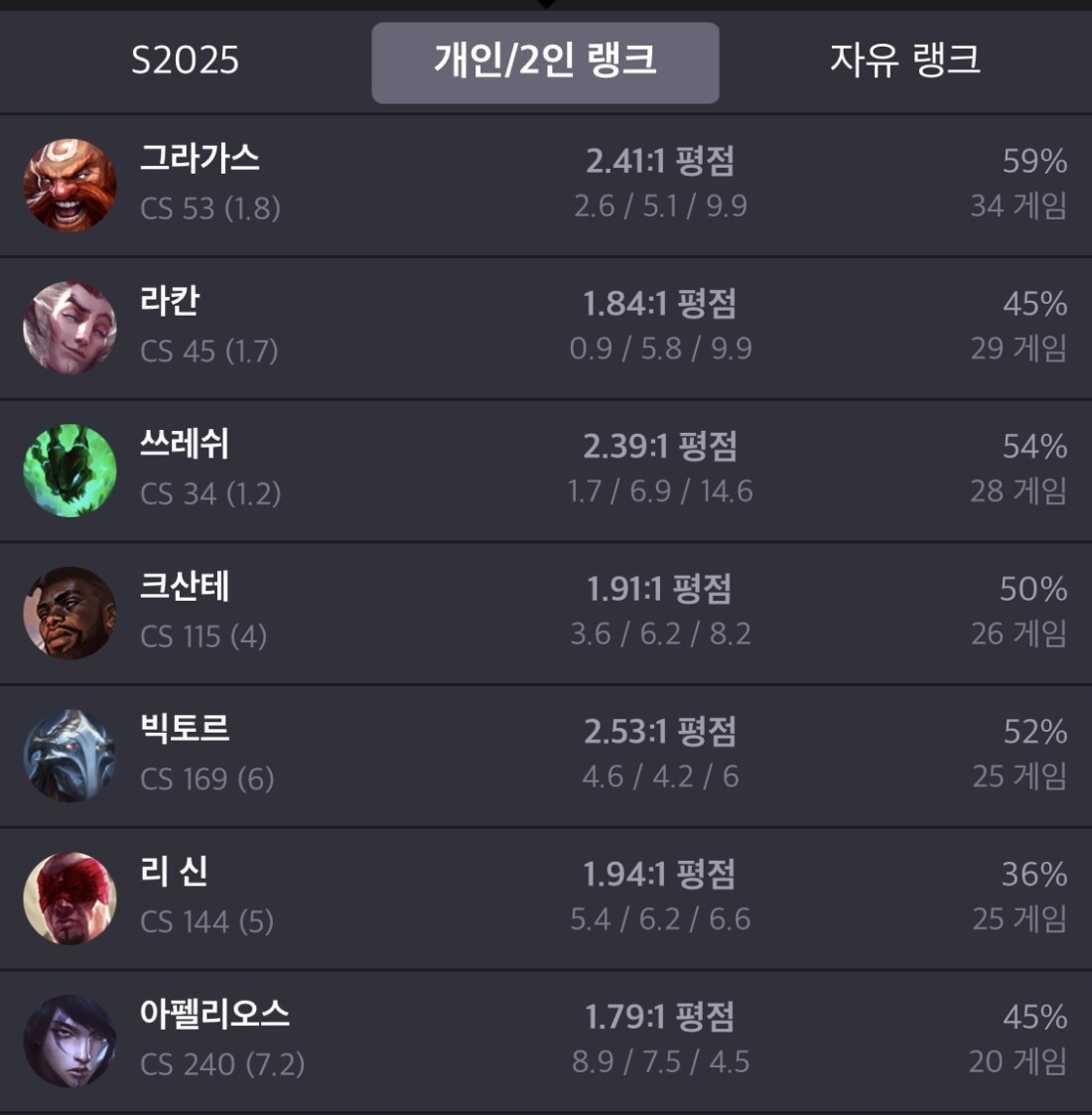Click the Lee Sin champion portrait icon
The height and width of the screenshot is (1115, 1092).
69,899
